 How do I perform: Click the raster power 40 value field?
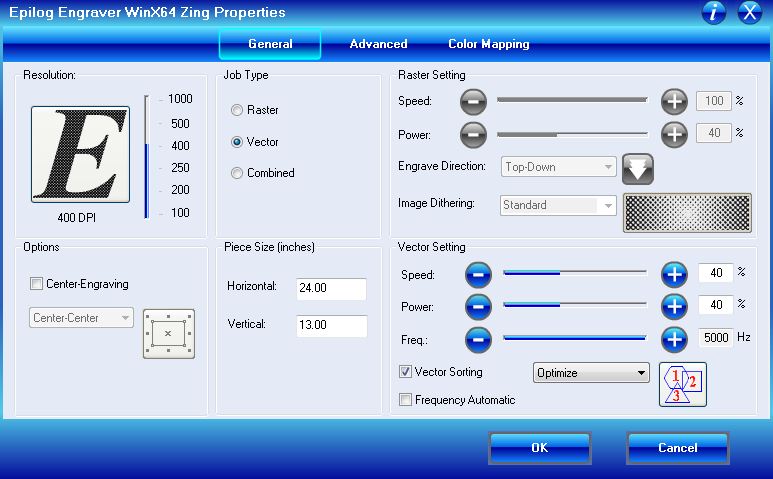713,133
